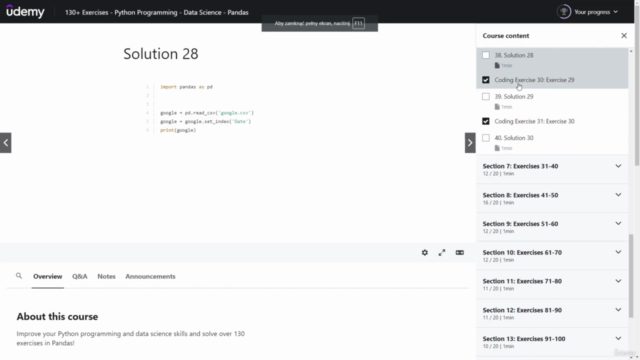Image resolution: width=640 pixels, height=360 pixels.
Task: Click the 'About this course' heading
Action: click(57, 316)
